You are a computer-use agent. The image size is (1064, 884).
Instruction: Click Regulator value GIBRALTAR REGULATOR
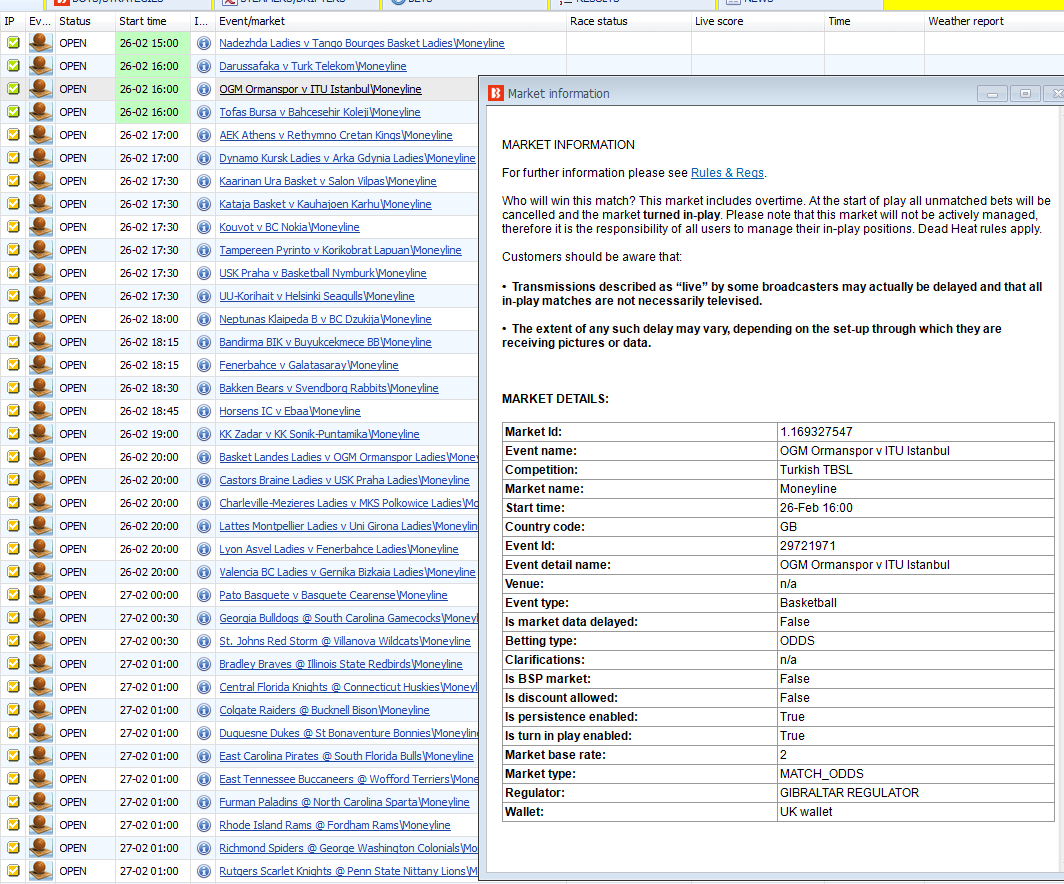tap(850, 793)
